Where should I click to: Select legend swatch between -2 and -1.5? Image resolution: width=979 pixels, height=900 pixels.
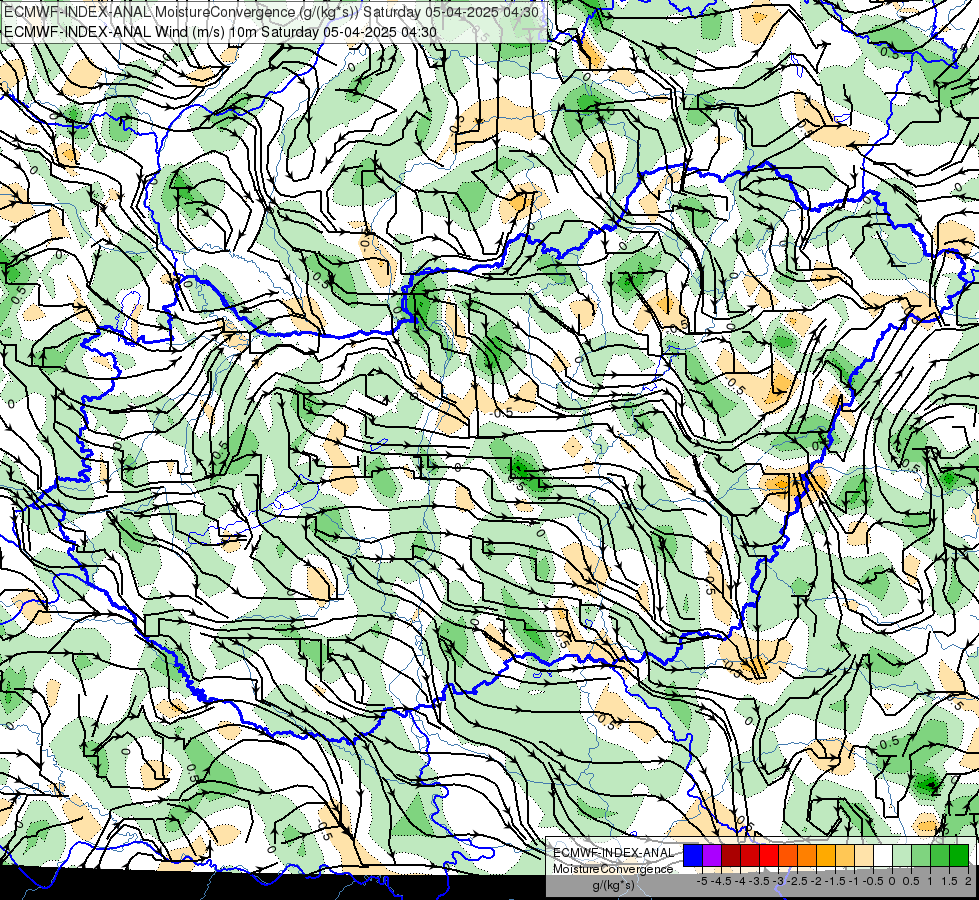click(826, 856)
